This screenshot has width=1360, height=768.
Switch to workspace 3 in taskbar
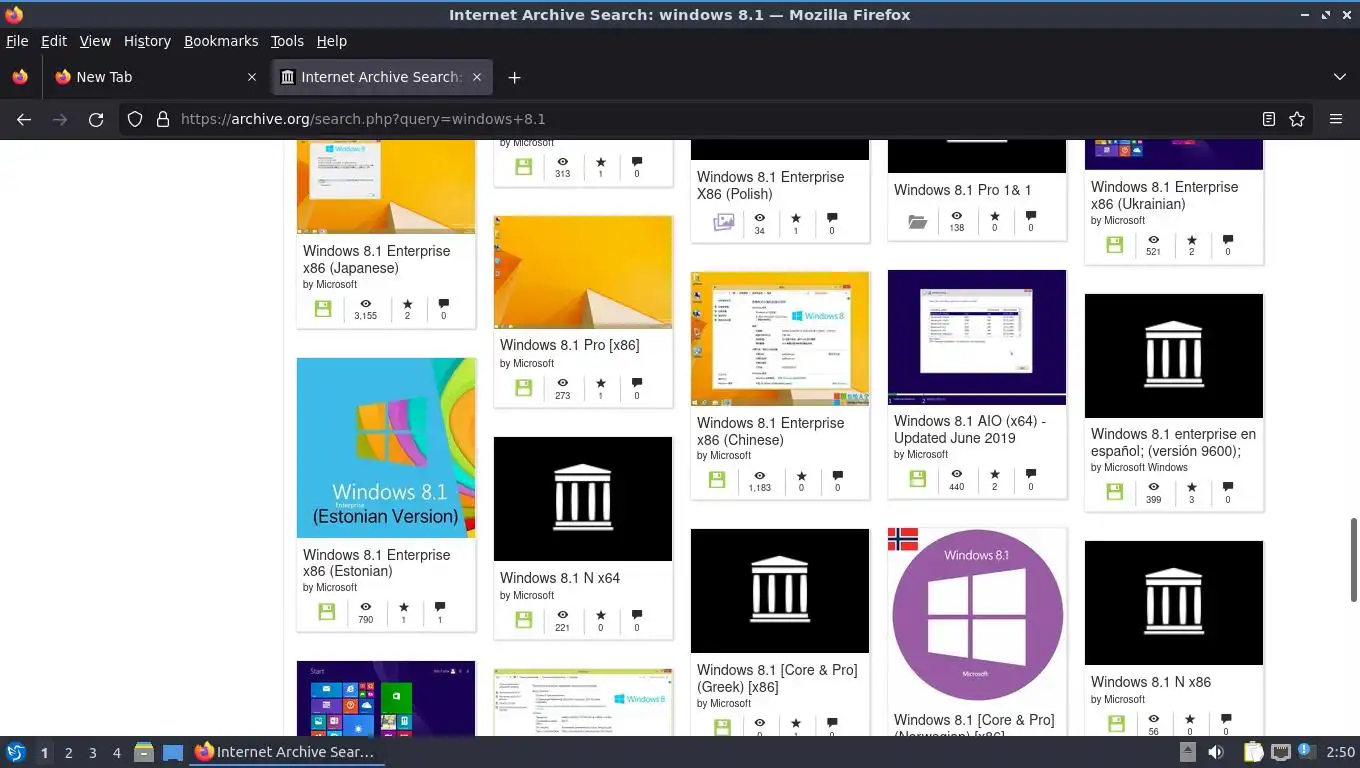point(92,753)
